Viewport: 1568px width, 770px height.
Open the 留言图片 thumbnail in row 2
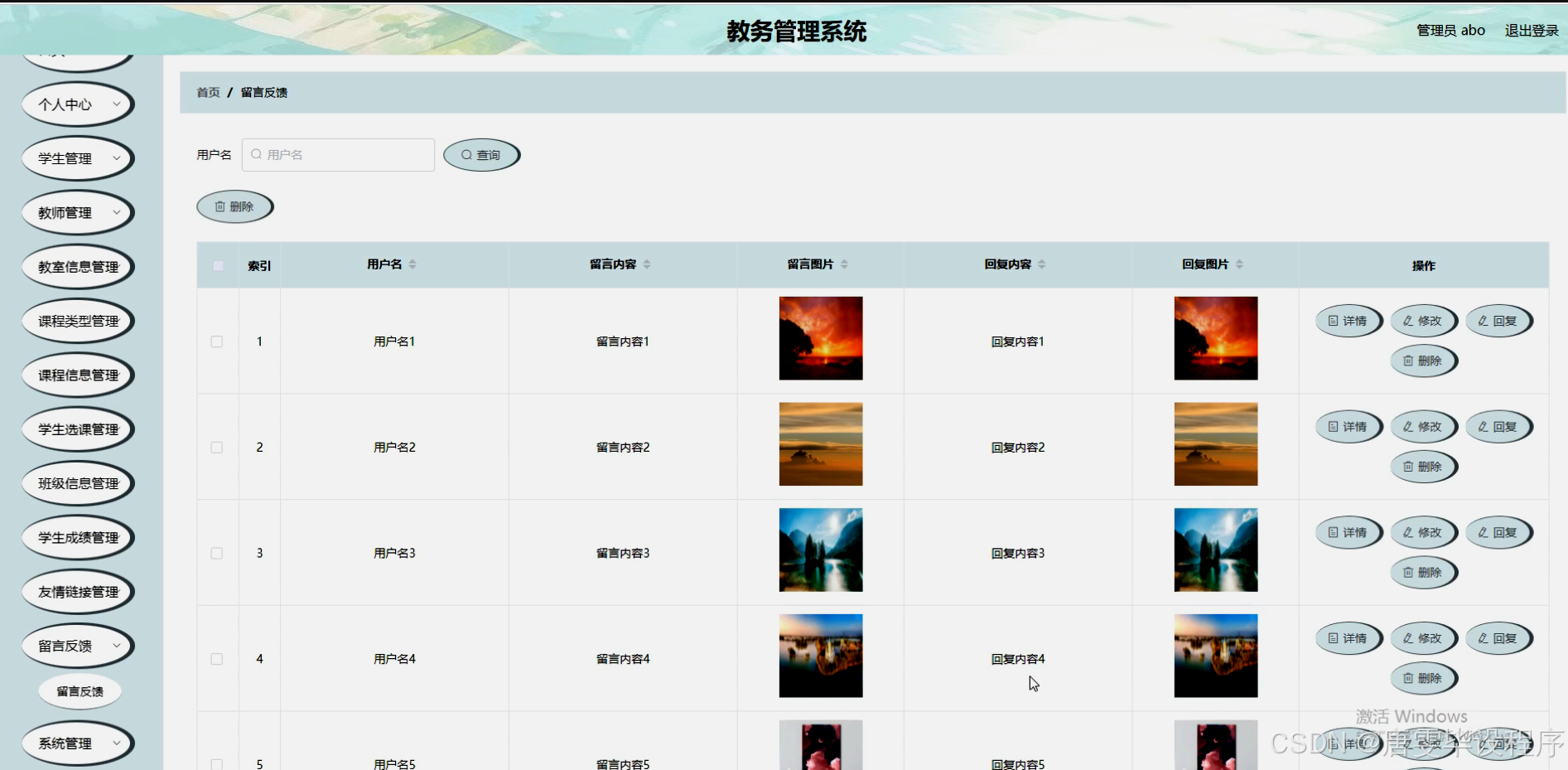click(x=821, y=444)
